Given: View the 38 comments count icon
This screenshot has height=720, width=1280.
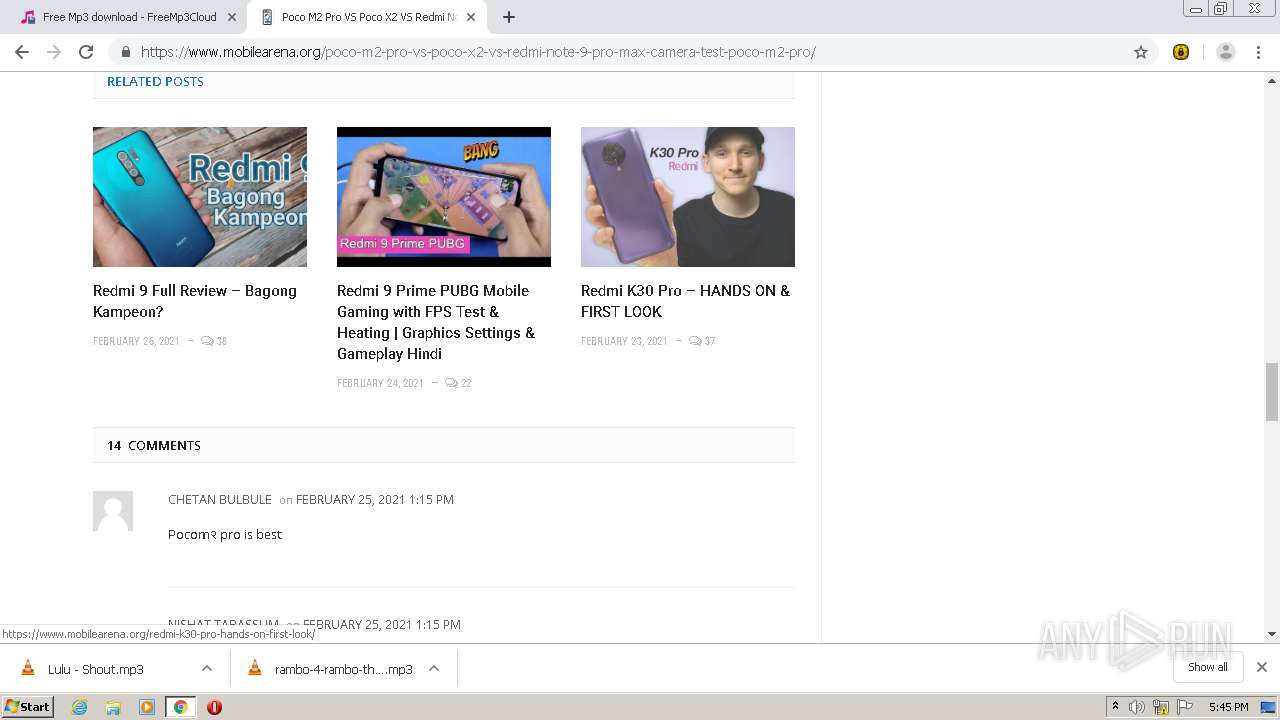Looking at the screenshot, I should [214, 341].
